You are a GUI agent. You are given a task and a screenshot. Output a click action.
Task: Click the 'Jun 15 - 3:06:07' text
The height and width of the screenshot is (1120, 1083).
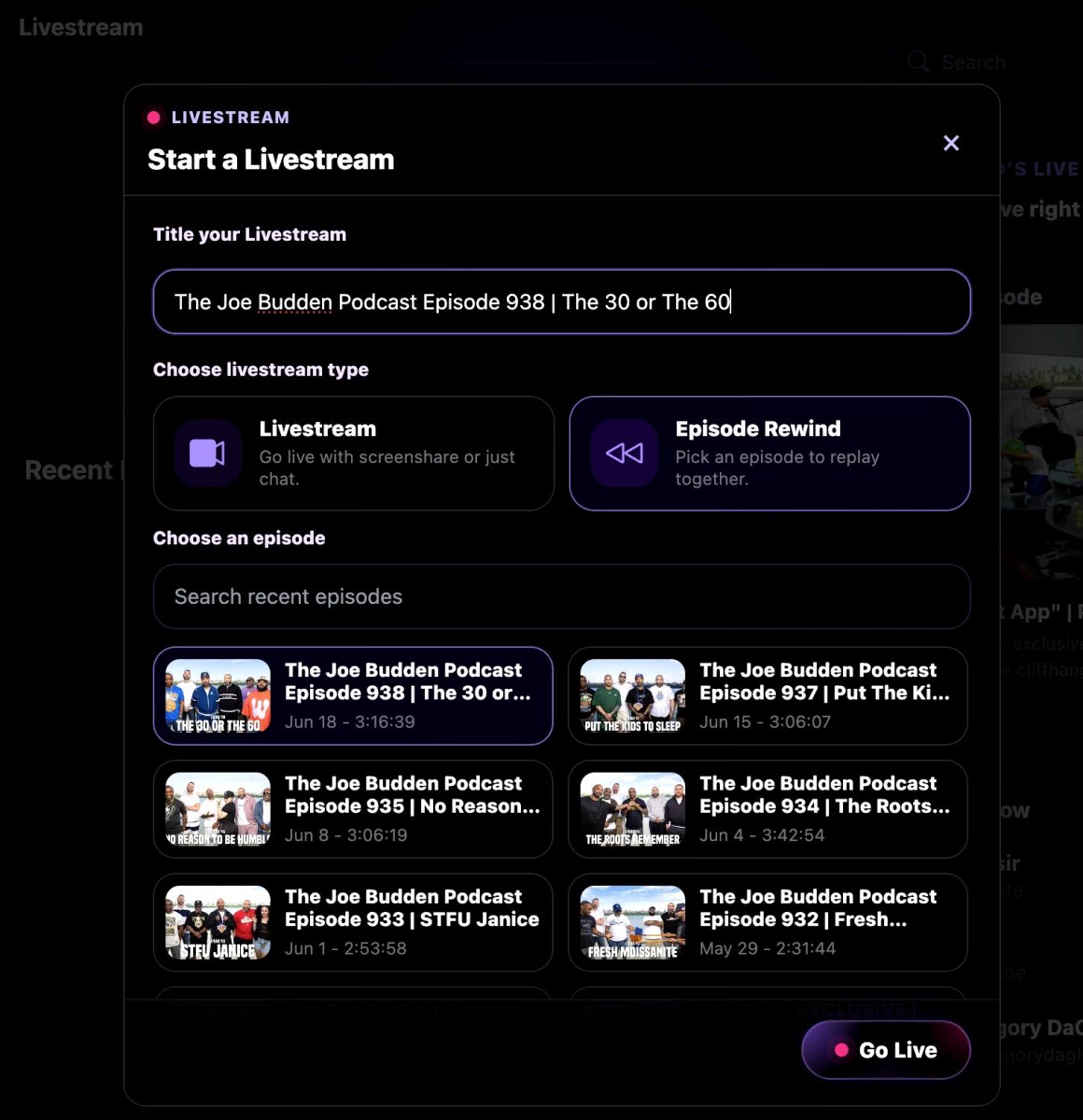tap(766, 721)
